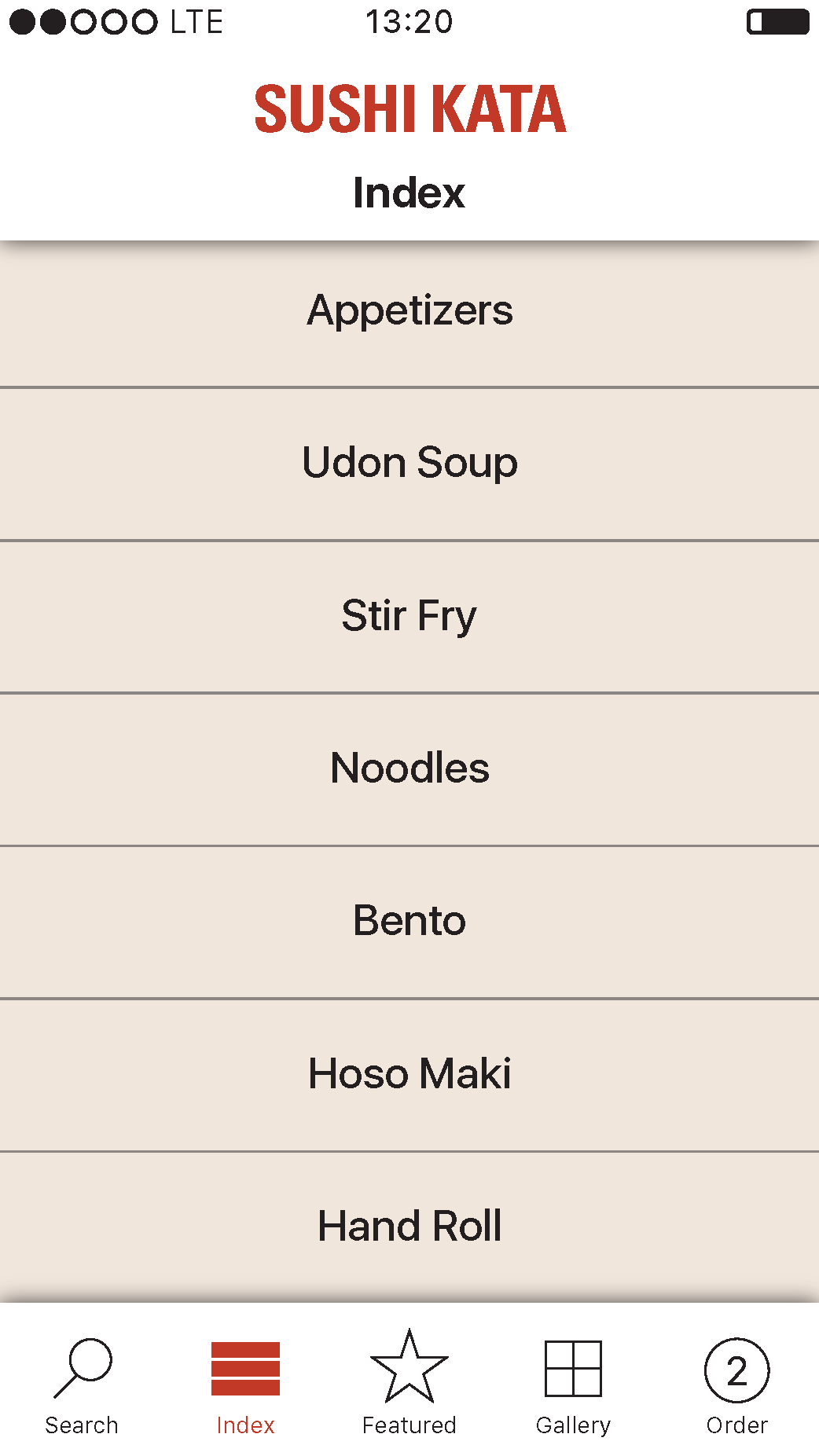This screenshot has width=819, height=1456.
Task: Select the red Index list icon
Action: (x=245, y=1368)
